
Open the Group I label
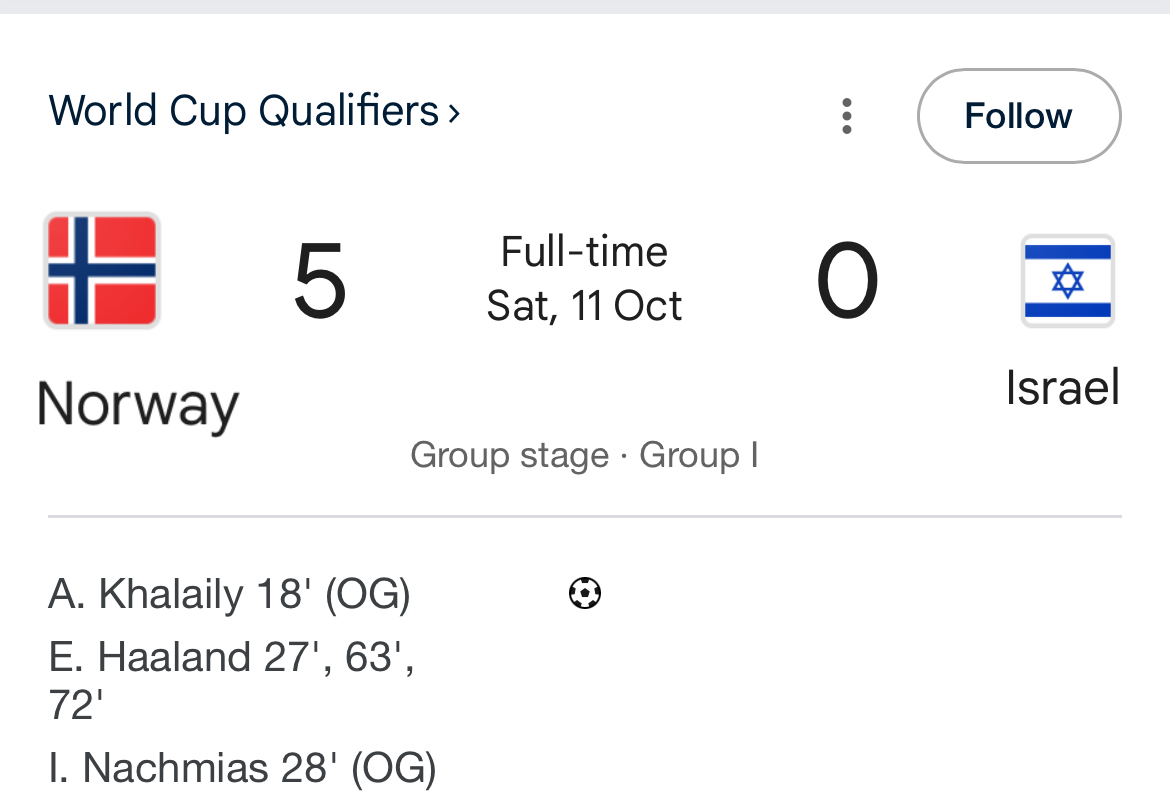pos(698,455)
